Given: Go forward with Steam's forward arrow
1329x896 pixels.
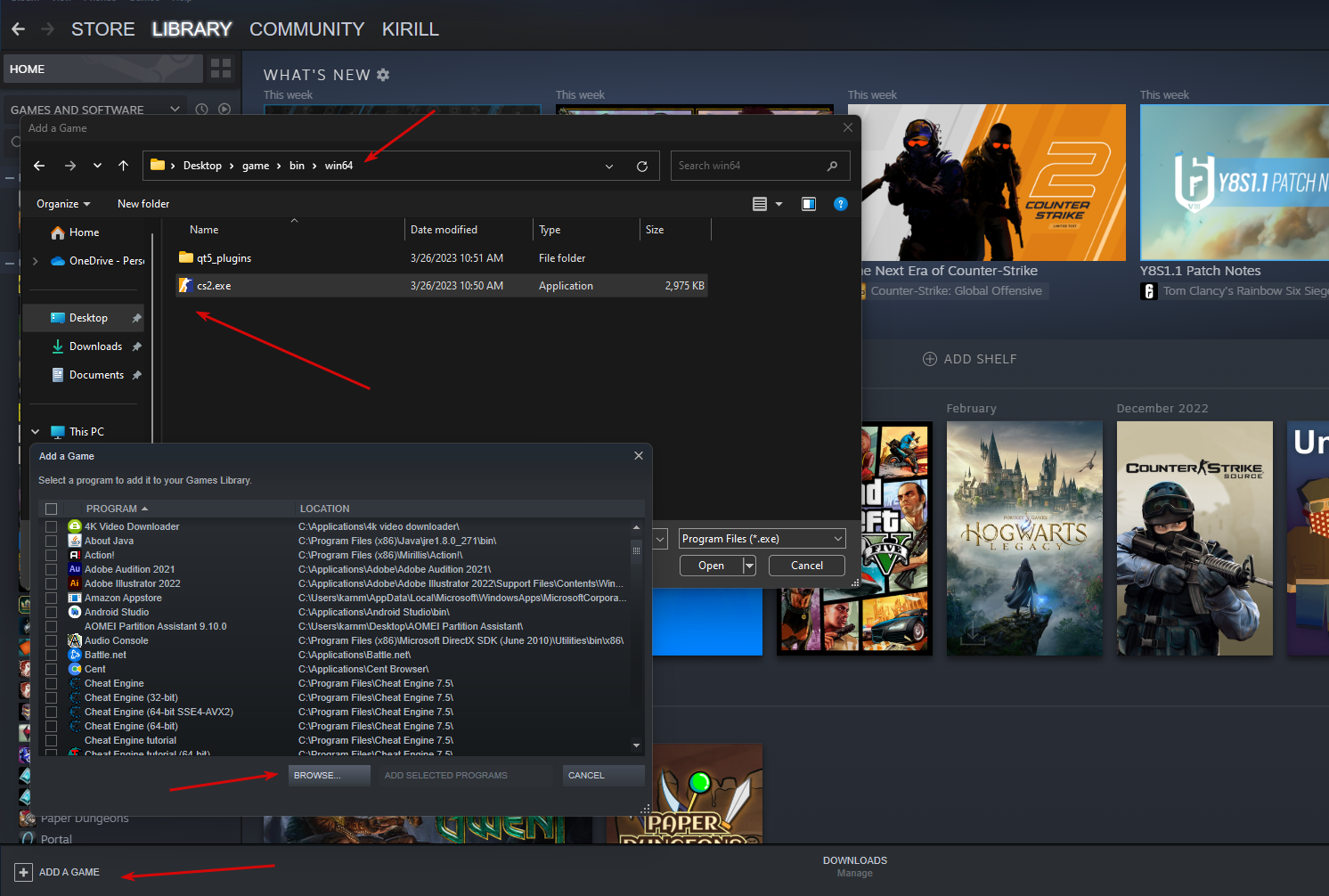Looking at the screenshot, I should point(48,29).
